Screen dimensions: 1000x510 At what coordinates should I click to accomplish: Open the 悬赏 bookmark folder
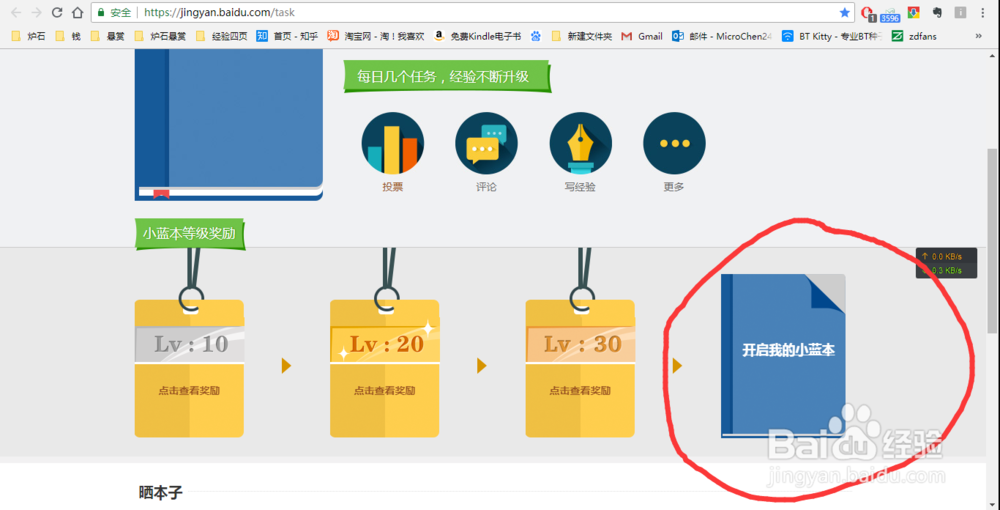click(x=107, y=36)
